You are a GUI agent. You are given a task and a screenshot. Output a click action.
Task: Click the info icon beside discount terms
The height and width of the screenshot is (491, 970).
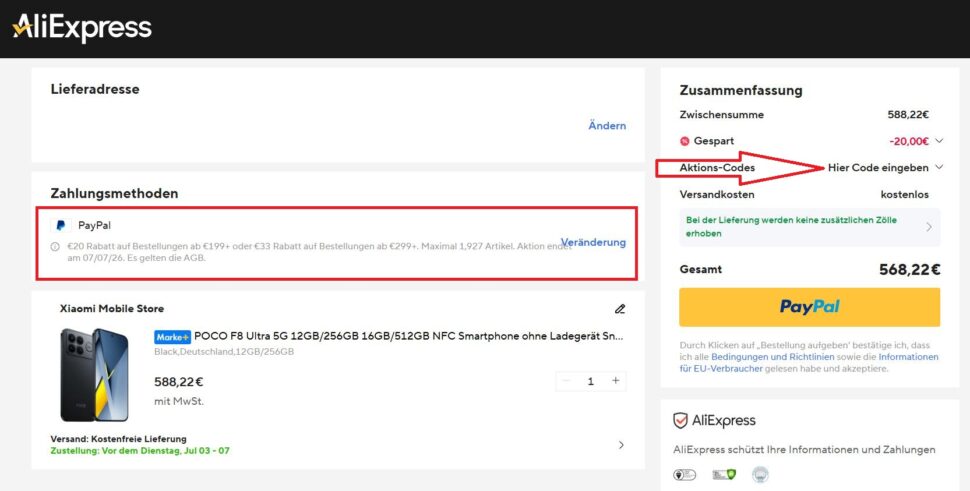[x=55, y=247]
